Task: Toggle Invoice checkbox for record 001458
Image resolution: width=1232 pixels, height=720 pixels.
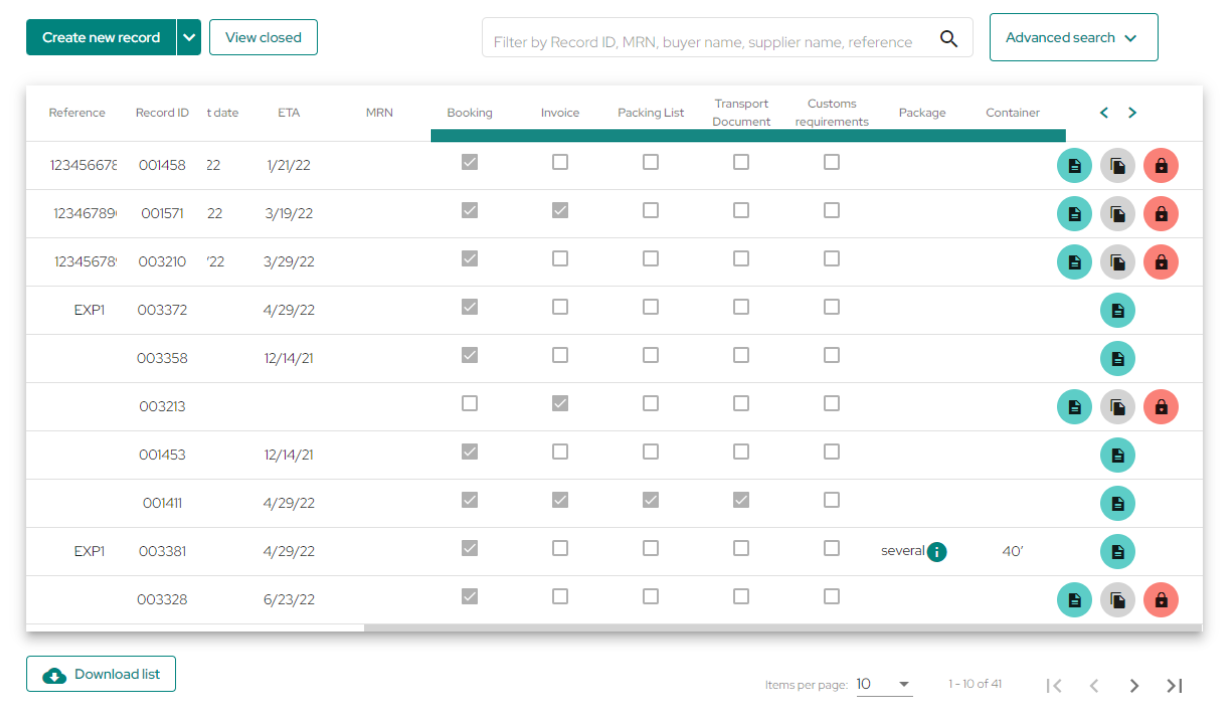Action: click(560, 162)
